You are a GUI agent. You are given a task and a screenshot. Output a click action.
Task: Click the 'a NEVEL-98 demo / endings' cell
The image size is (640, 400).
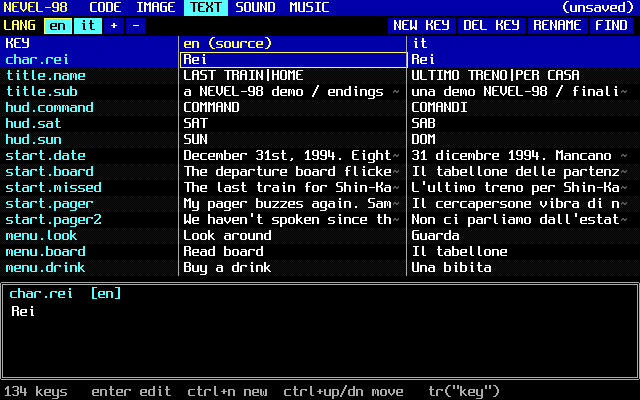(x=293, y=91)
